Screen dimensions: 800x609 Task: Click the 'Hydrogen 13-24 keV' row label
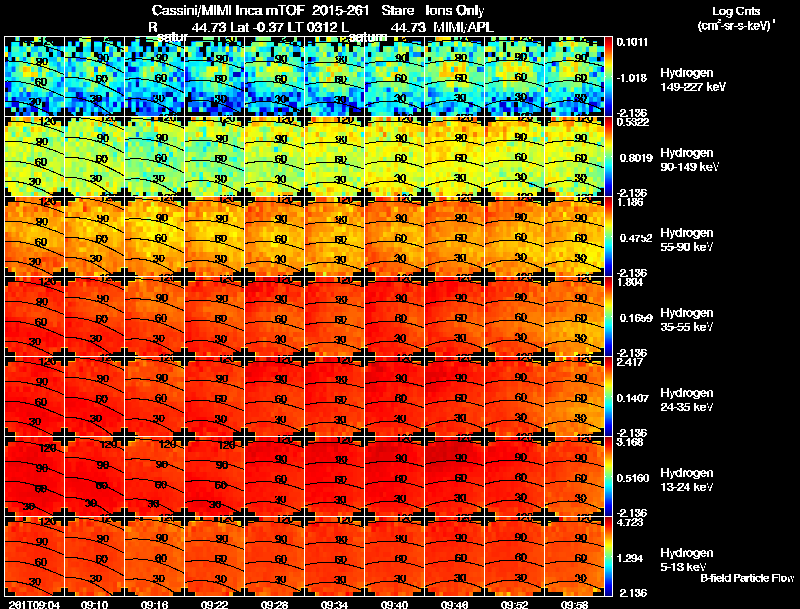pyautogui.click(x=687, y=480)
